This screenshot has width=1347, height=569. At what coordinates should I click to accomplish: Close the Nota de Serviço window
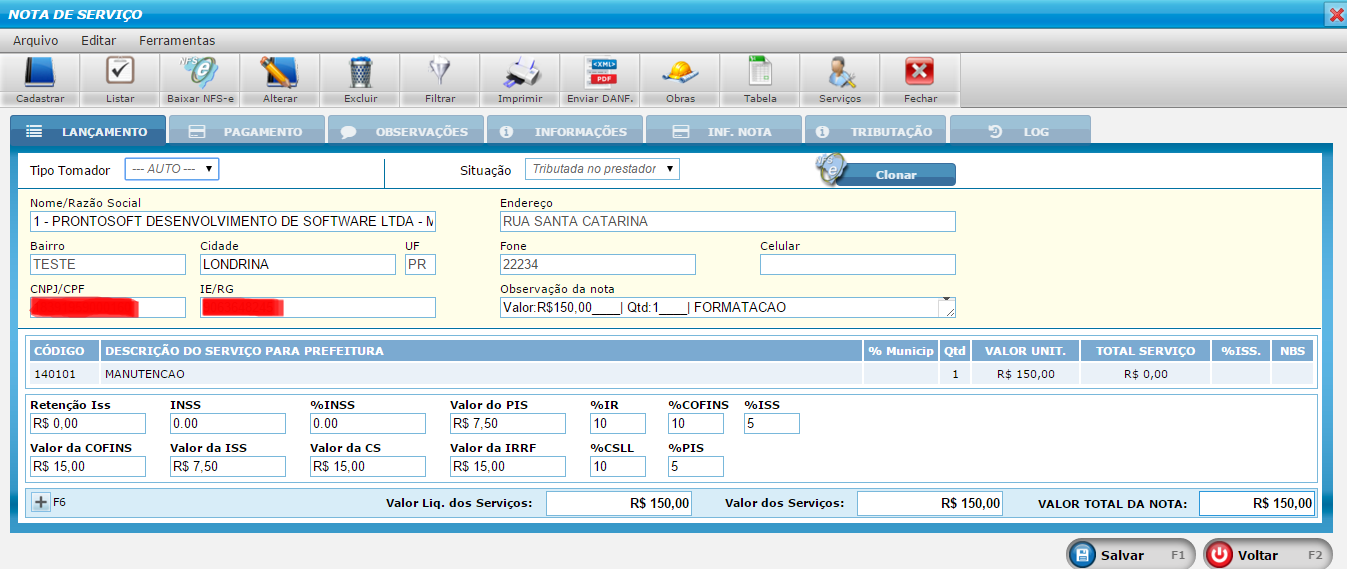(x=1335, y=14)
